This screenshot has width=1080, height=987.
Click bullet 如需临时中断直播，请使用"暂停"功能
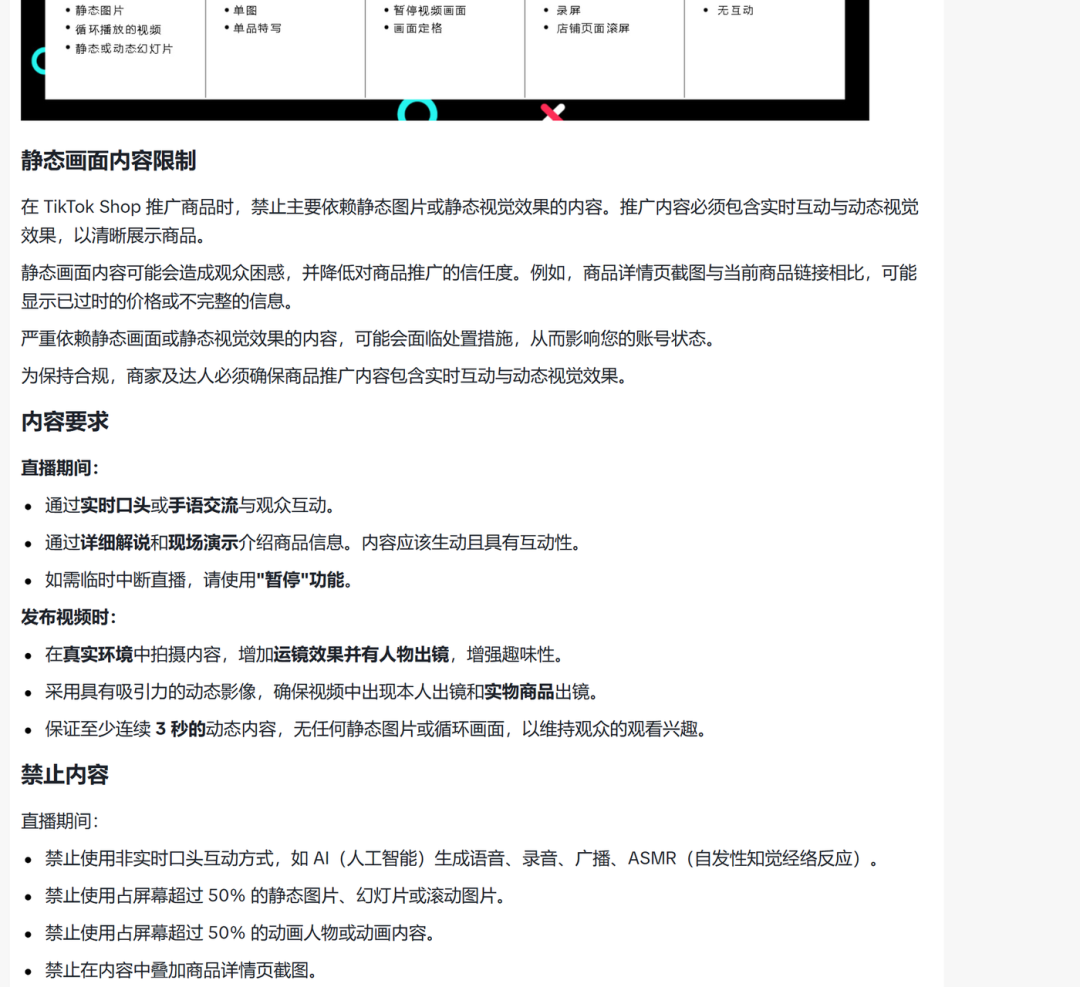[200, 580]
